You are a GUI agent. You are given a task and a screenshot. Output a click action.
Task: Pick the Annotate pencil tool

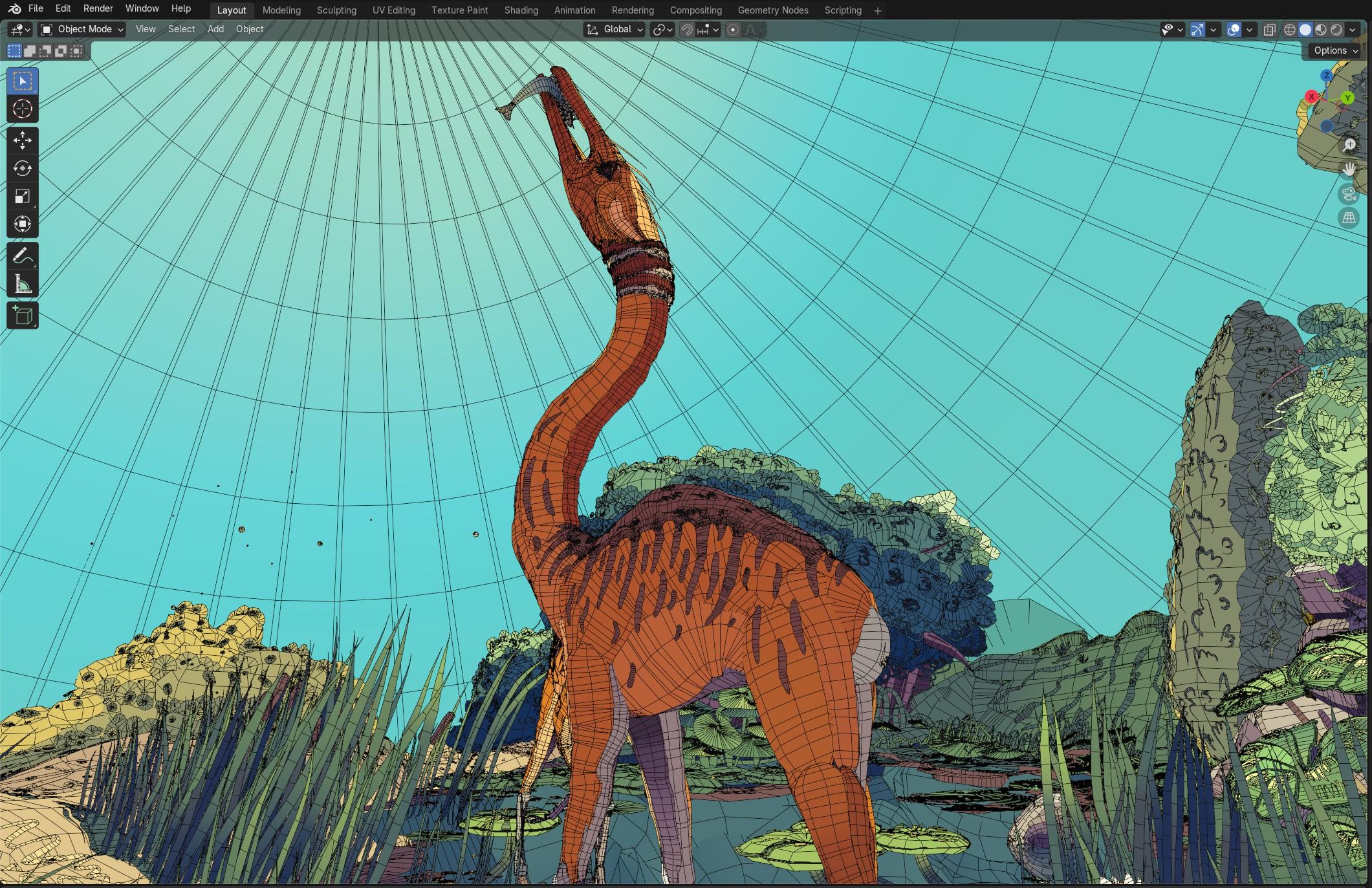(23, 256)
